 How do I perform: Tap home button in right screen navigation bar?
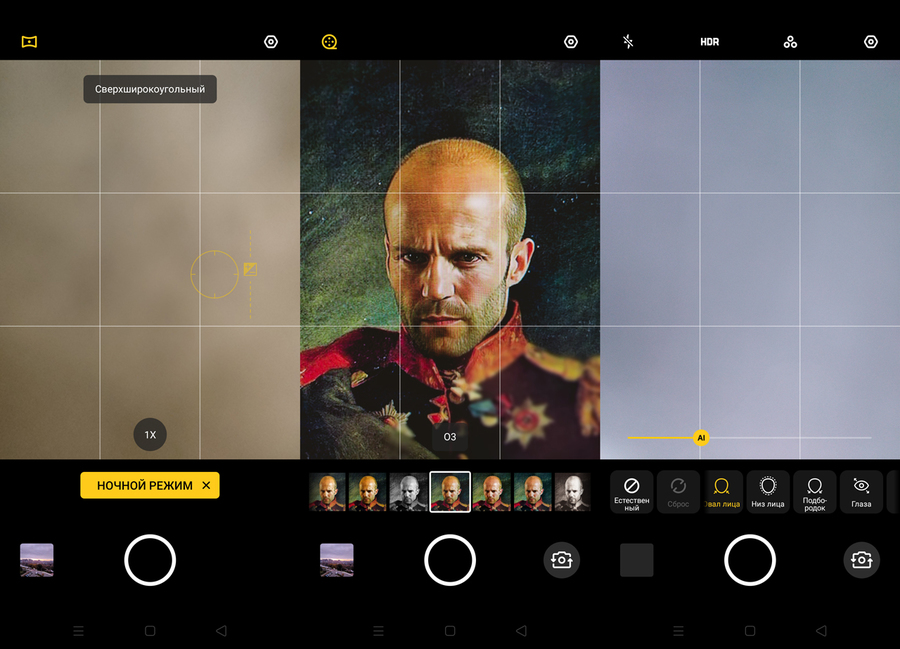750,631
